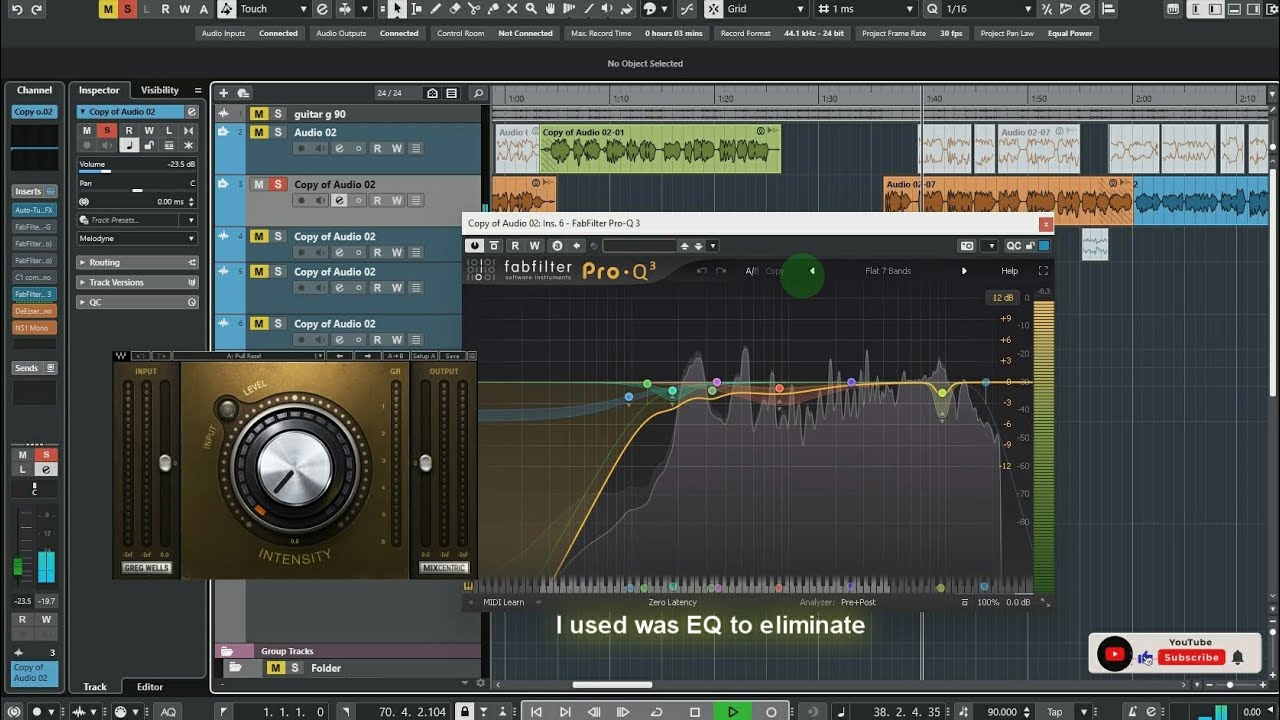
Task: Open the track search magnifier icon
Action: click(x=478, y=93)
